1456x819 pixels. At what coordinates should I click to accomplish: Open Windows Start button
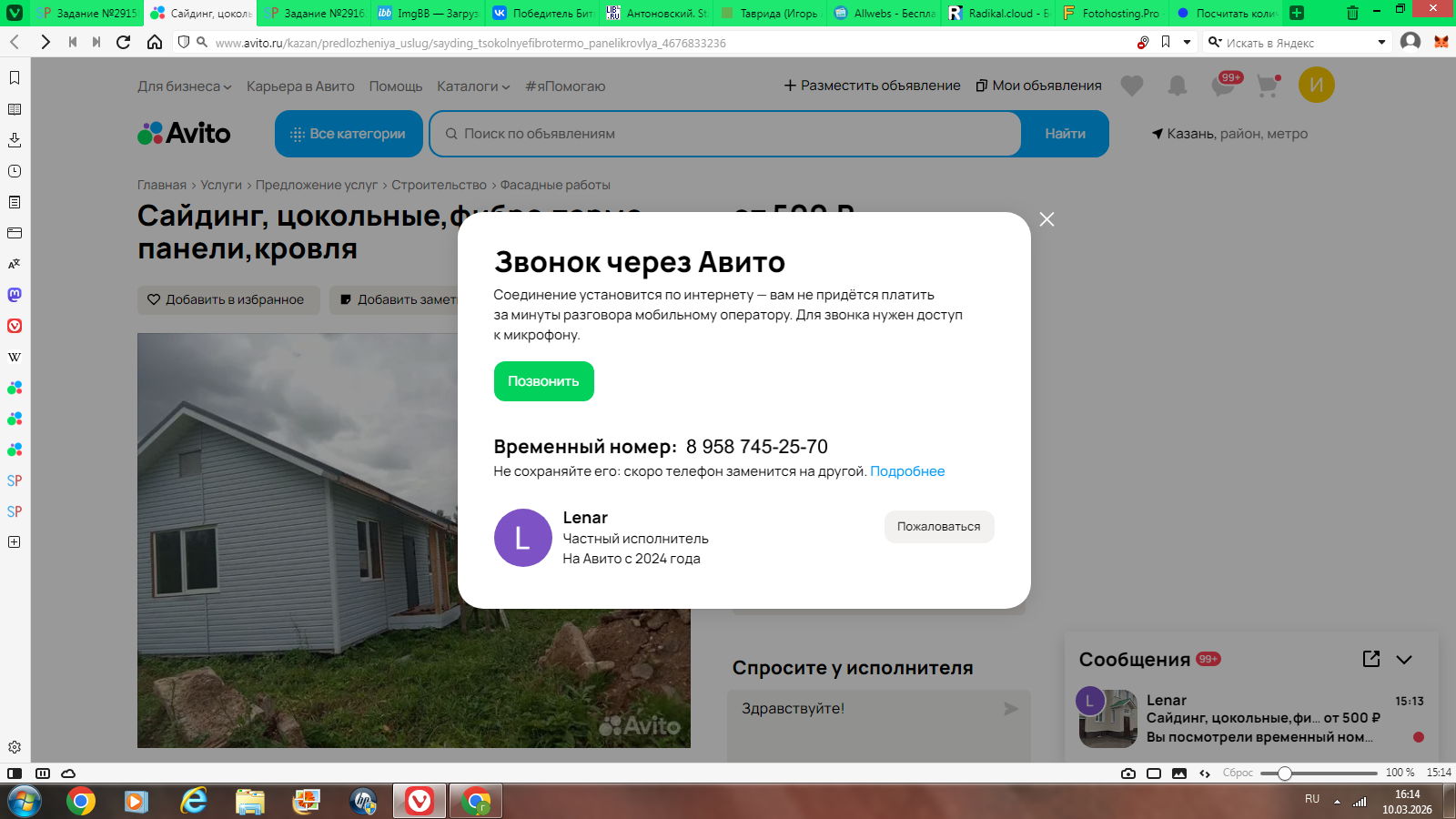point(24,802)
